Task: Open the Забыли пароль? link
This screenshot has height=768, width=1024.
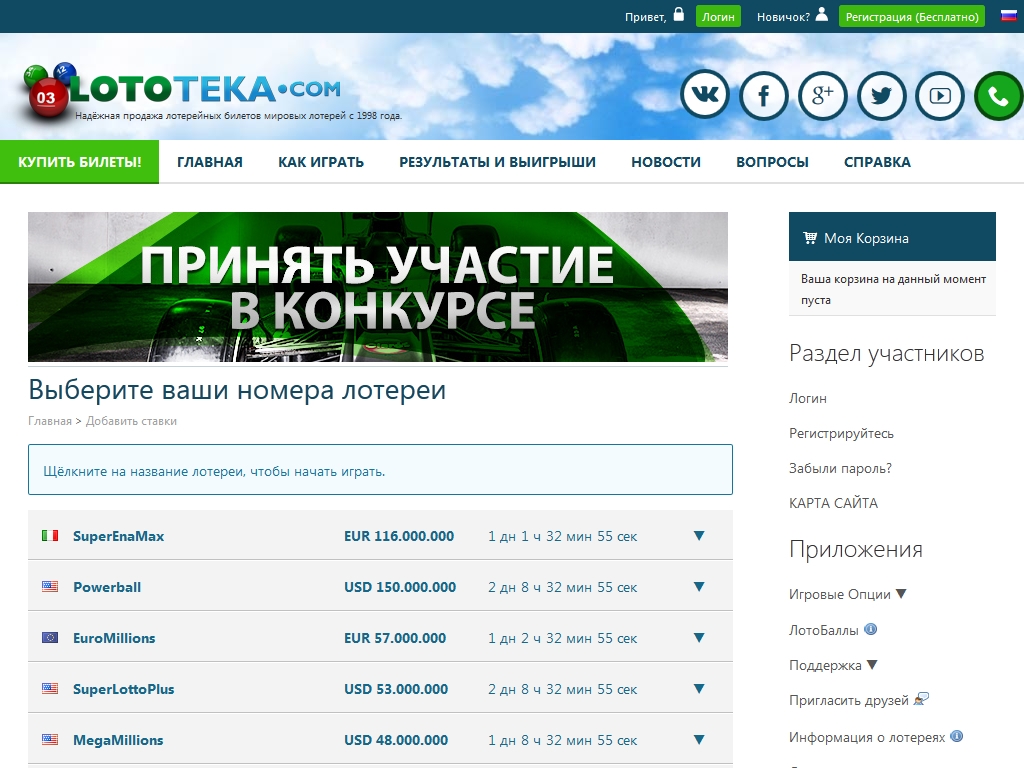Action: point(840,468)
